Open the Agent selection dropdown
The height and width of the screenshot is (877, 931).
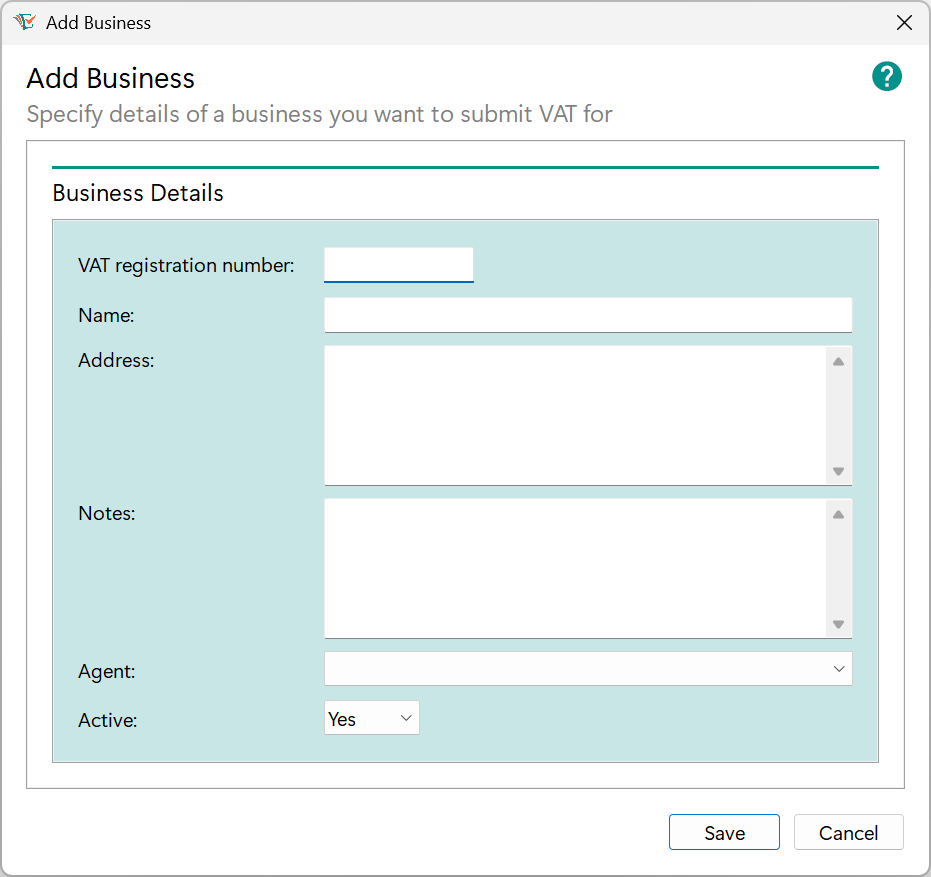(588, 668)
